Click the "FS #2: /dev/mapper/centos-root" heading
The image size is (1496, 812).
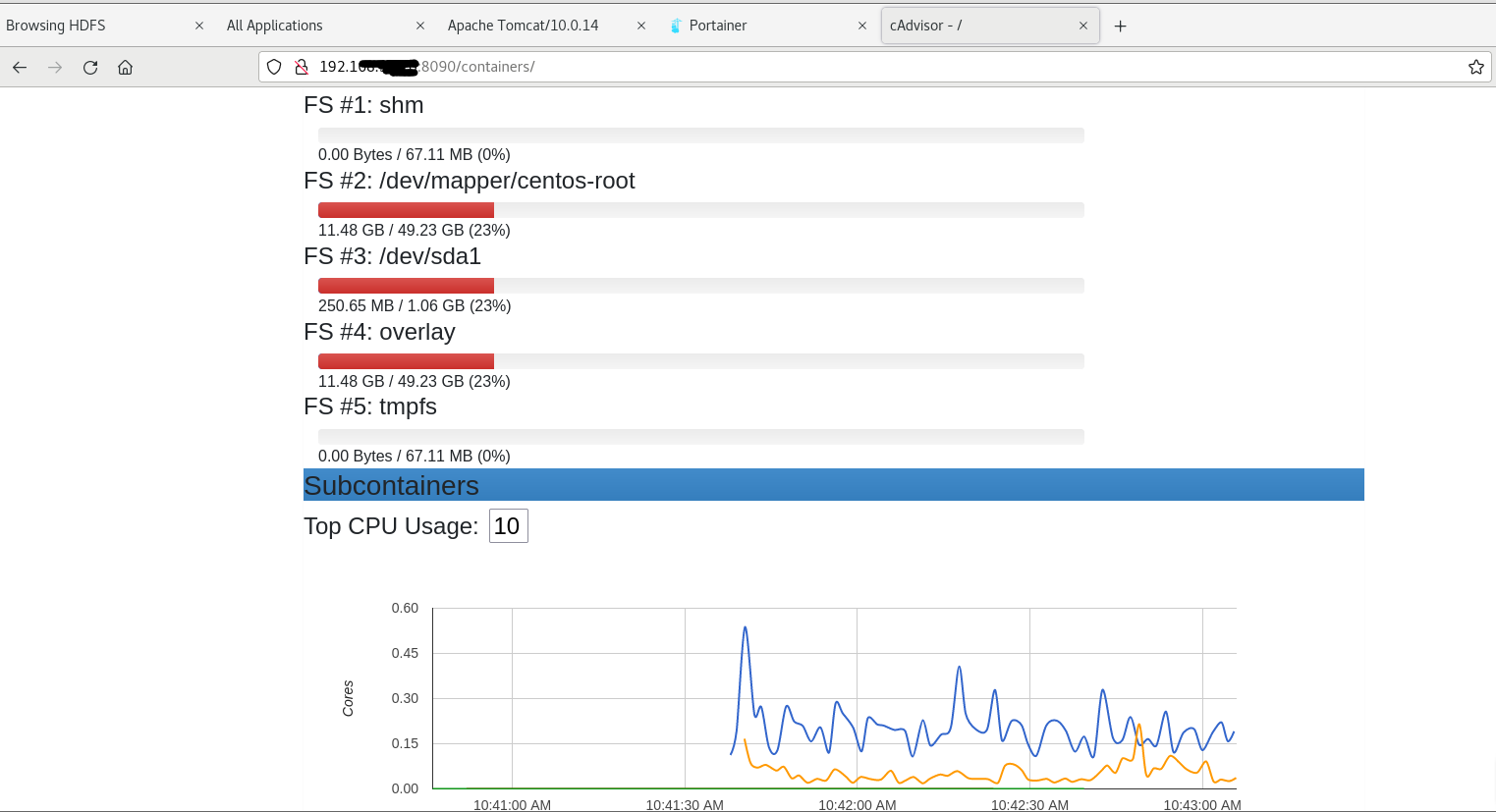pyautogui.click(x=470, y=181)
